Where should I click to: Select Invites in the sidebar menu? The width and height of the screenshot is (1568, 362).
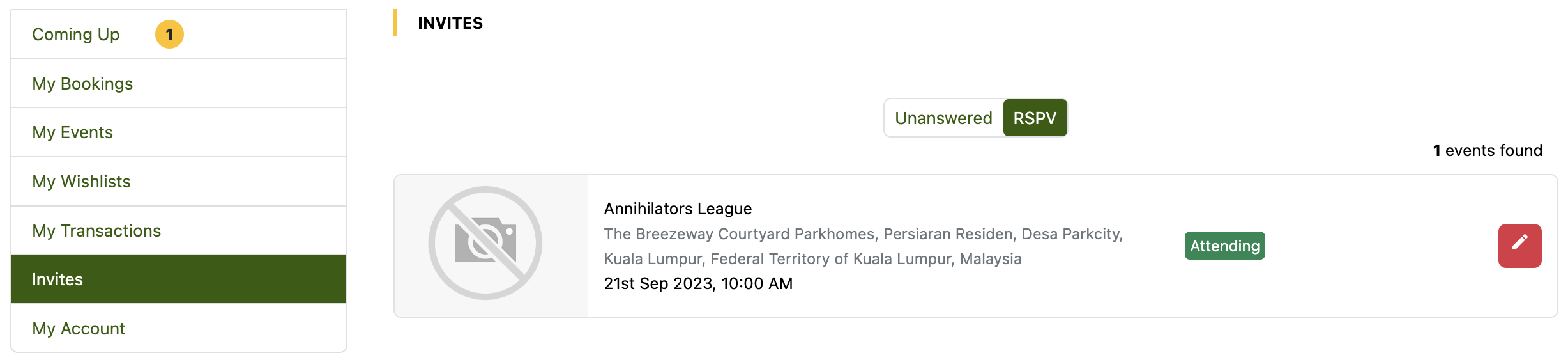point(57,279)
